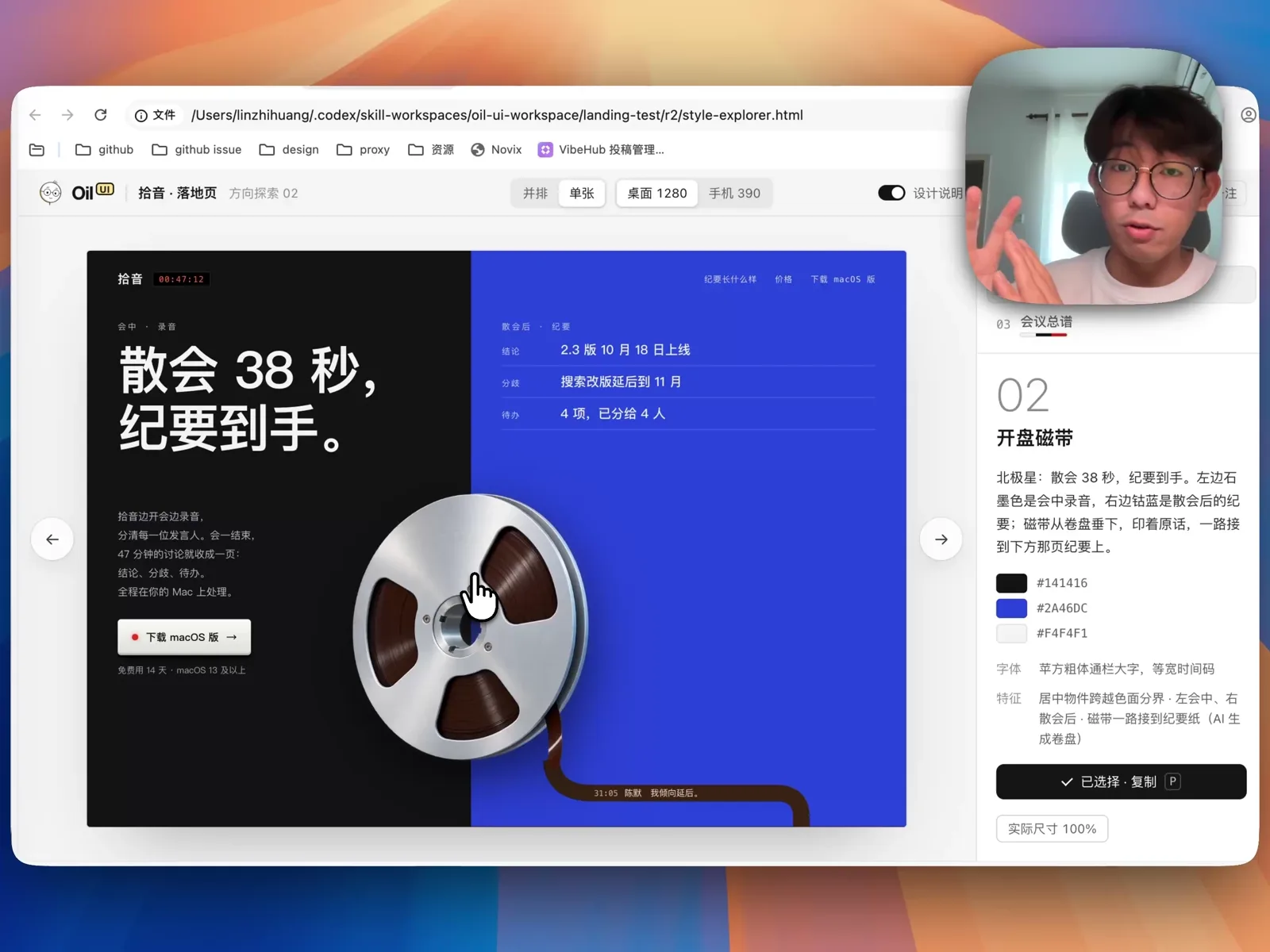Switch to 单张 view
The height and width of the screenshot is (952, 1270).
[582, 193]
